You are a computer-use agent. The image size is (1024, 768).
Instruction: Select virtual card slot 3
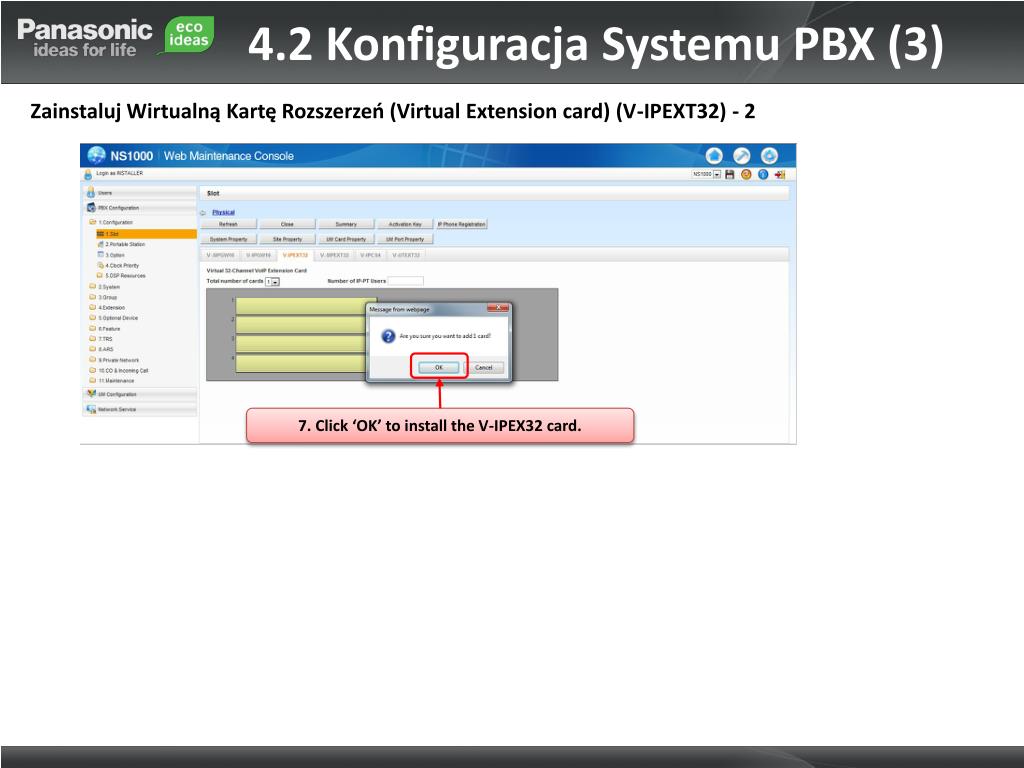click(301, 344)
